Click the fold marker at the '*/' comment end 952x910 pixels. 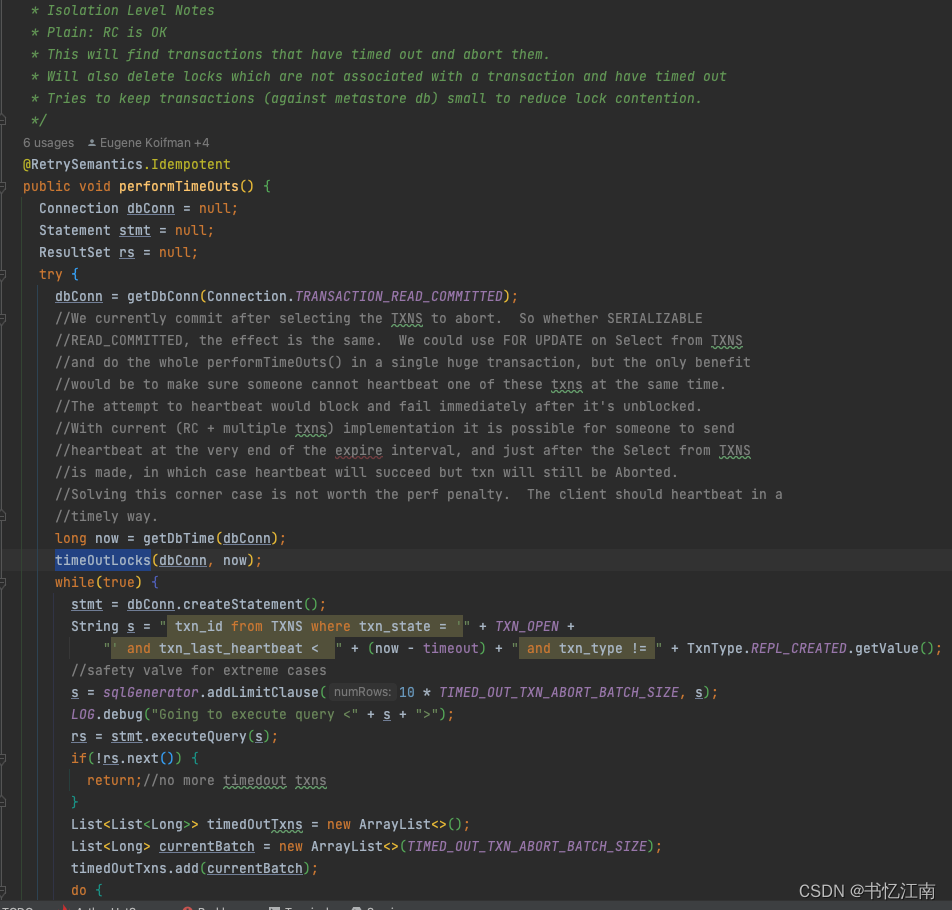pyautogui.click(x=2, y=120)
